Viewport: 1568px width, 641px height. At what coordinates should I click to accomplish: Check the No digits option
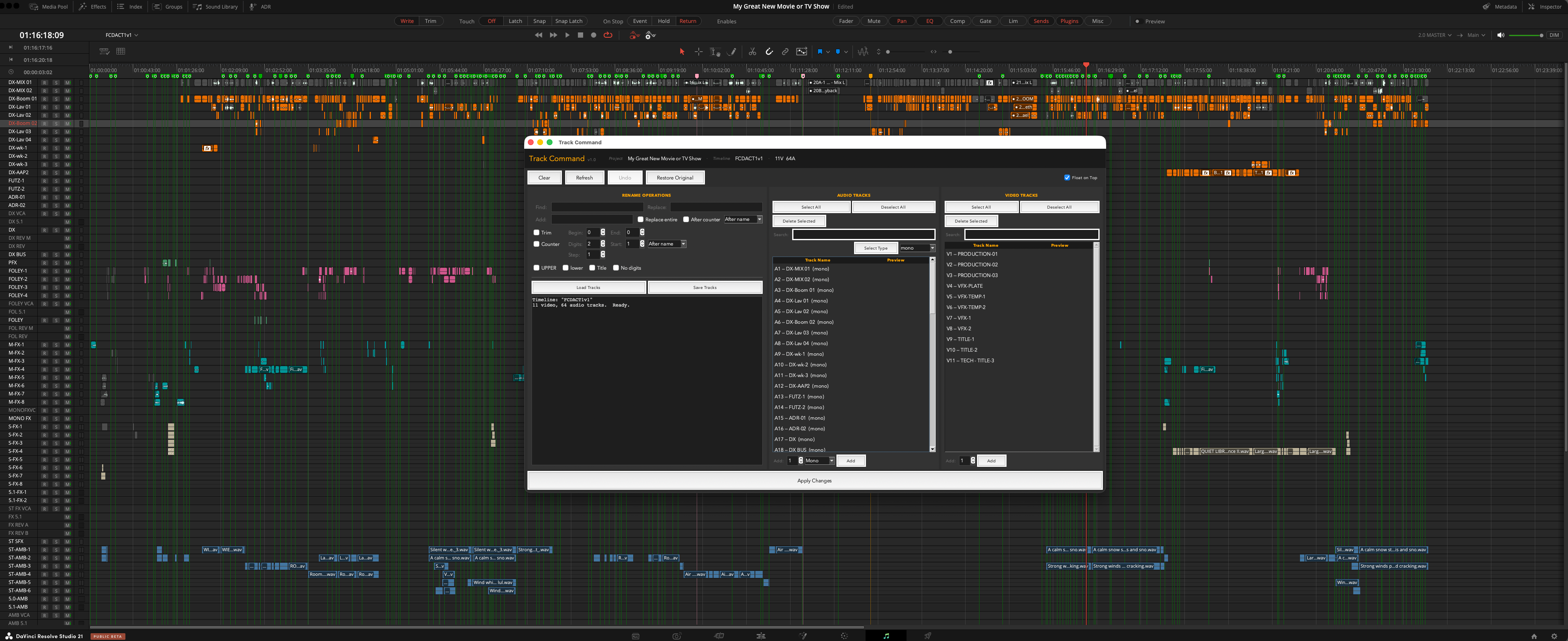click(x=616, y=268)
